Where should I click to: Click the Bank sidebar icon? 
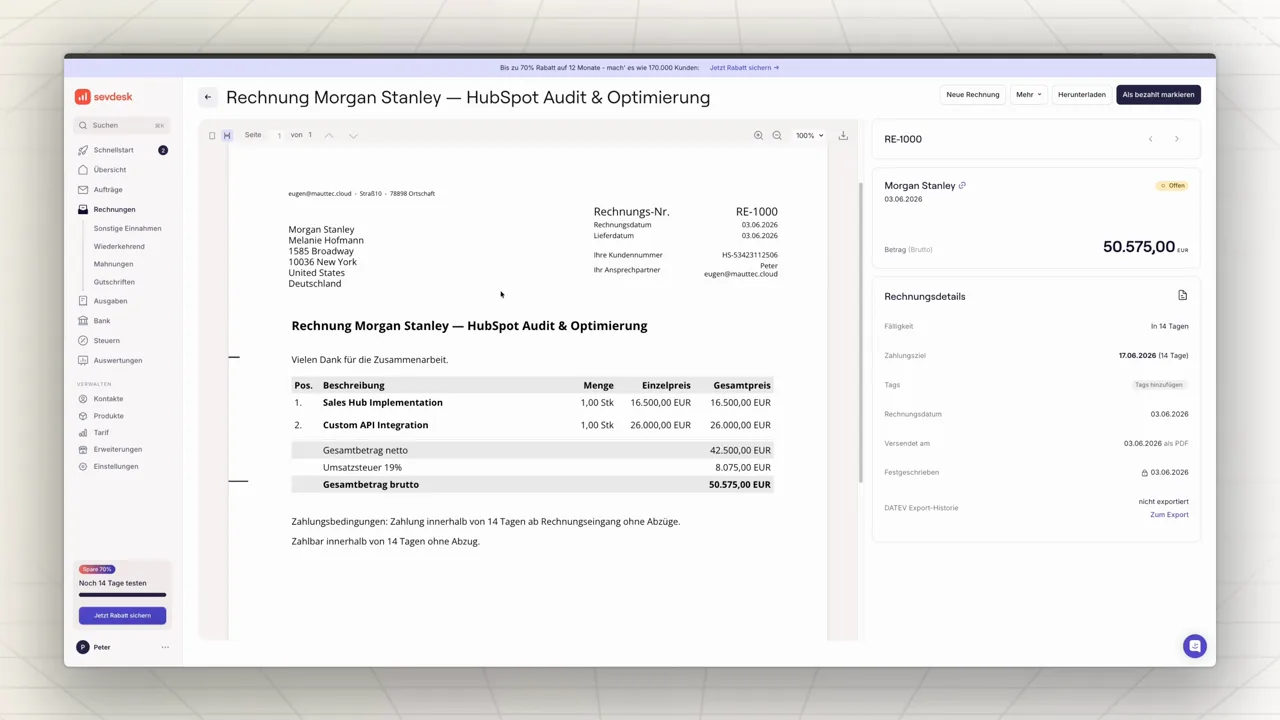(x=83, y=321)
